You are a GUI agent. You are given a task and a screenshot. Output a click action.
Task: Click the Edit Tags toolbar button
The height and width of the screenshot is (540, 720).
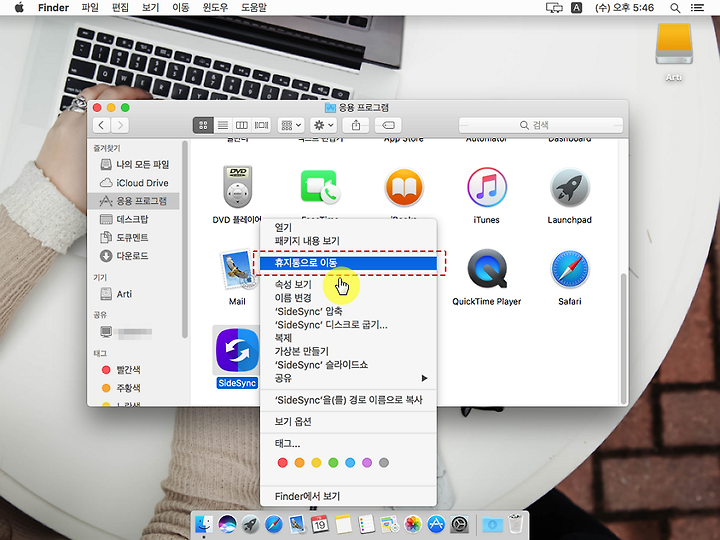tap(388, 125)
